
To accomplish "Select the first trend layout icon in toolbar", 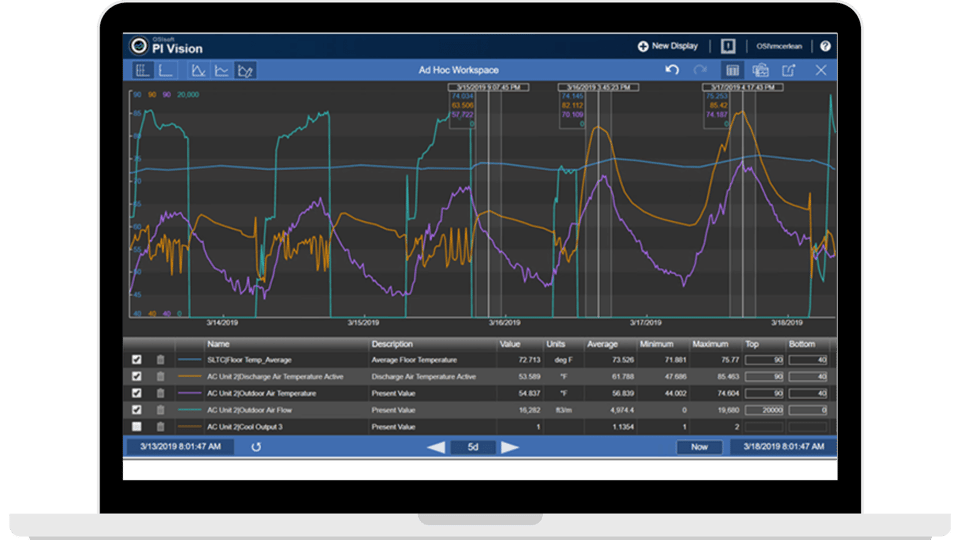I will 142,70.
